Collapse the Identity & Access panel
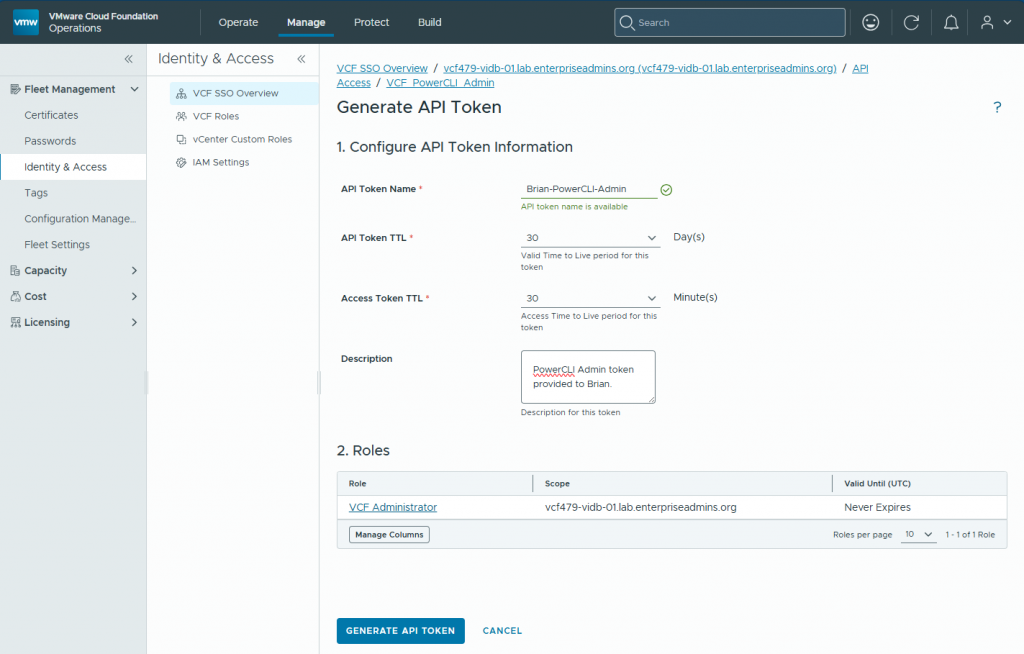This screenshot has width=1024, height=654. pyautogui.click(x=301, y=59)
